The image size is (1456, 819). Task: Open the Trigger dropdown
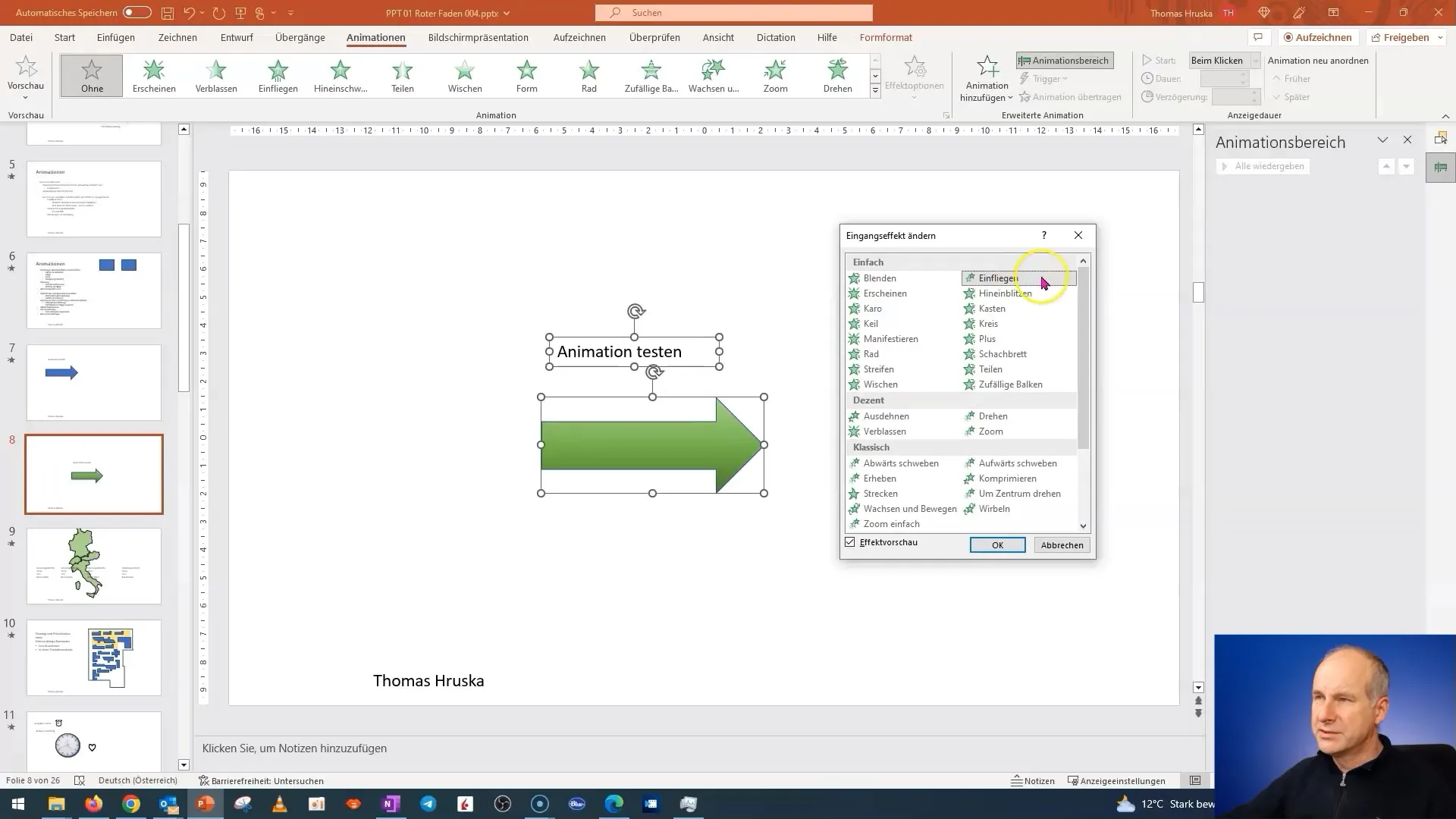1045,79
